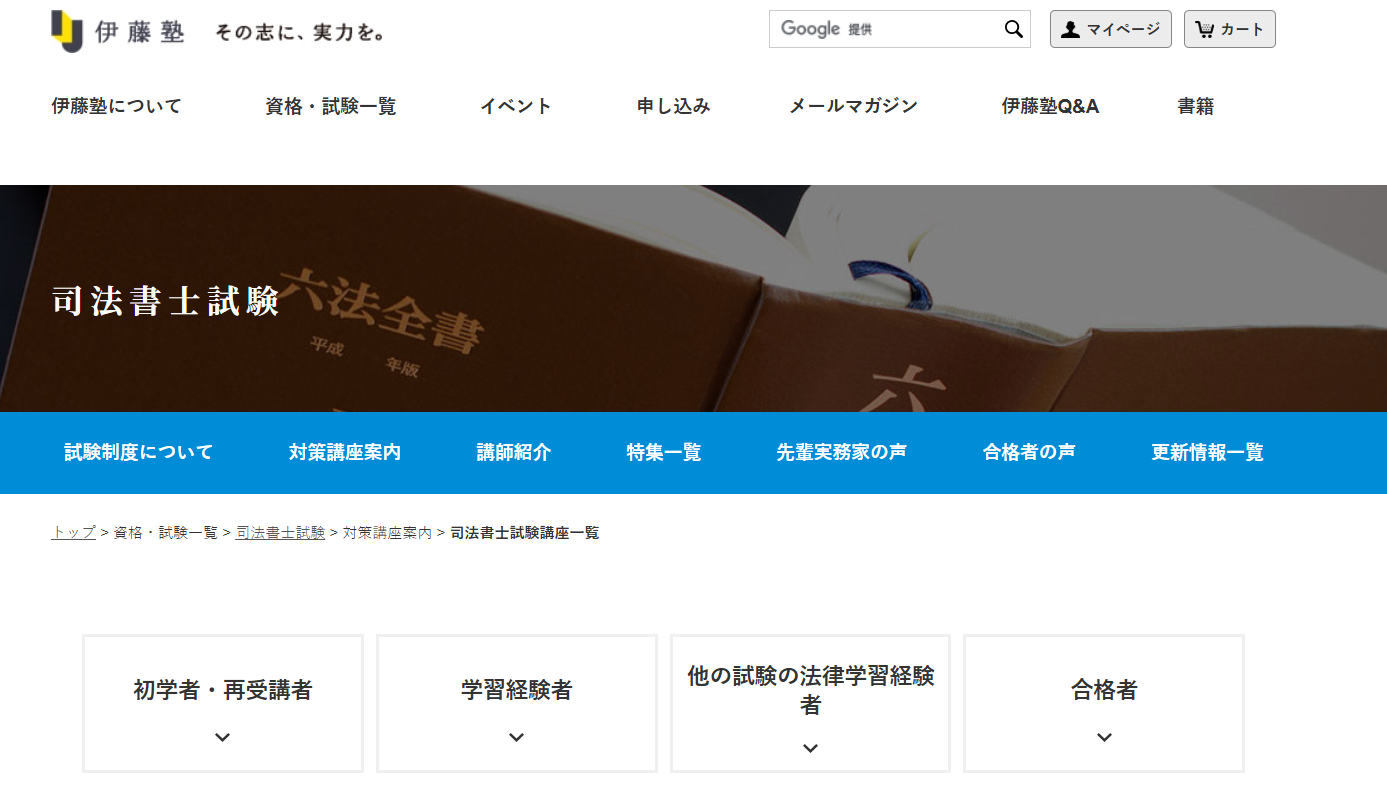This screenshot has height=785, width=1387.
Task: Open the カート shopping cart button
Action: point(1229,29)
